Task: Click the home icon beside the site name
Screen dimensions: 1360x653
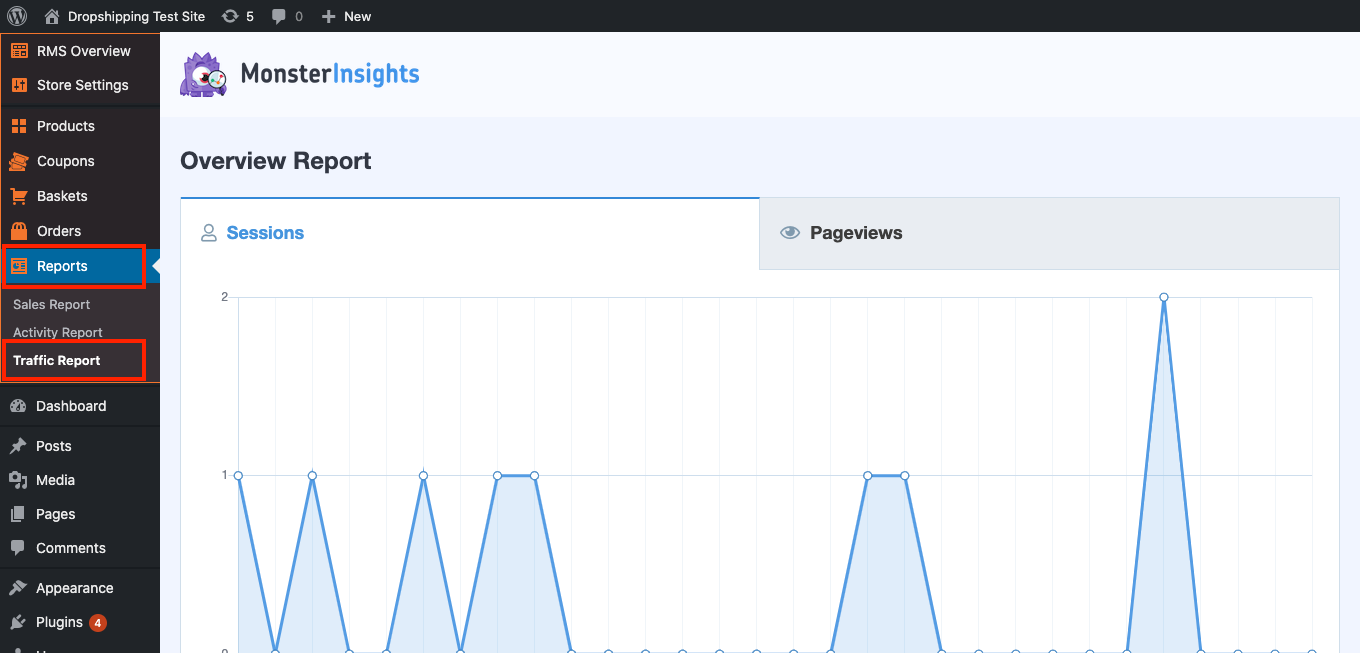Action: pos(52,16)
